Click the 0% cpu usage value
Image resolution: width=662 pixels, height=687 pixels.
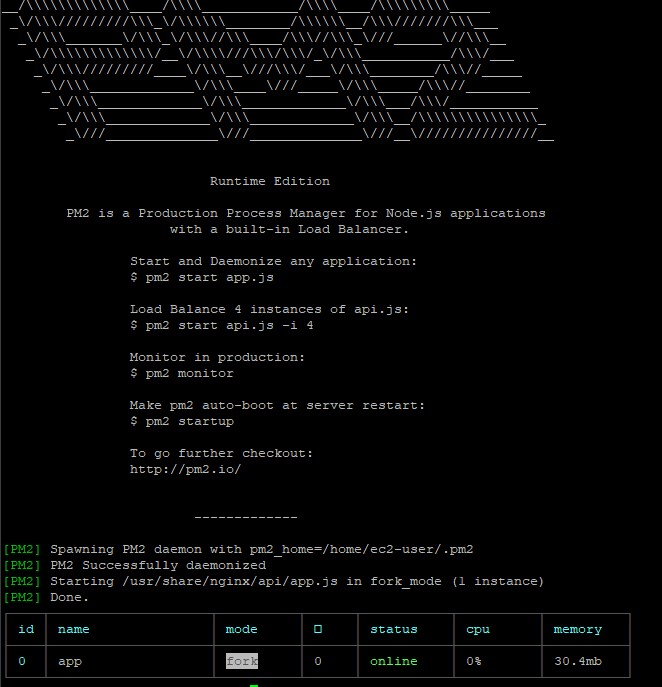pos(474,661)
